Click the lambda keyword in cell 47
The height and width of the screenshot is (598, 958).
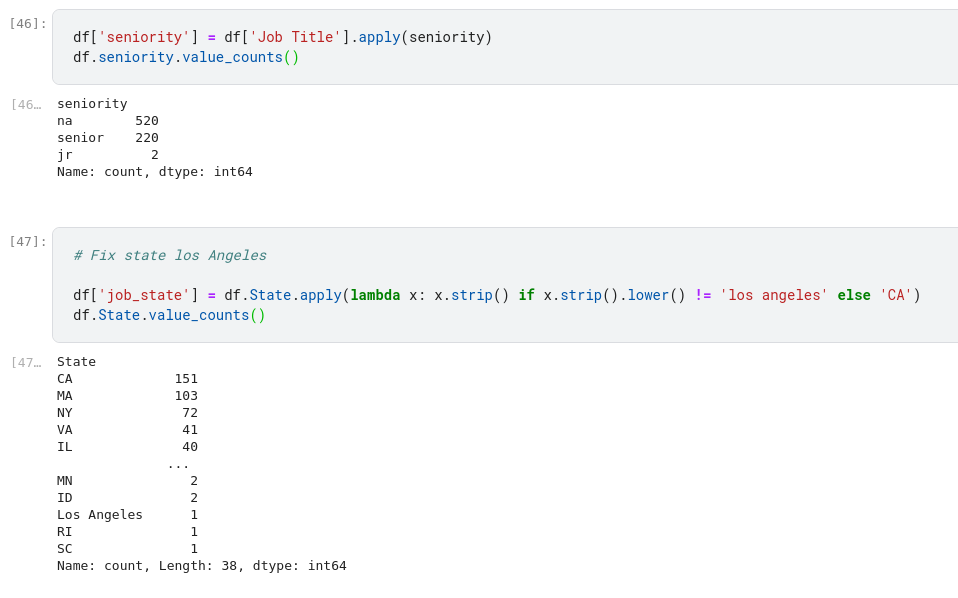[x=375, y=295]
